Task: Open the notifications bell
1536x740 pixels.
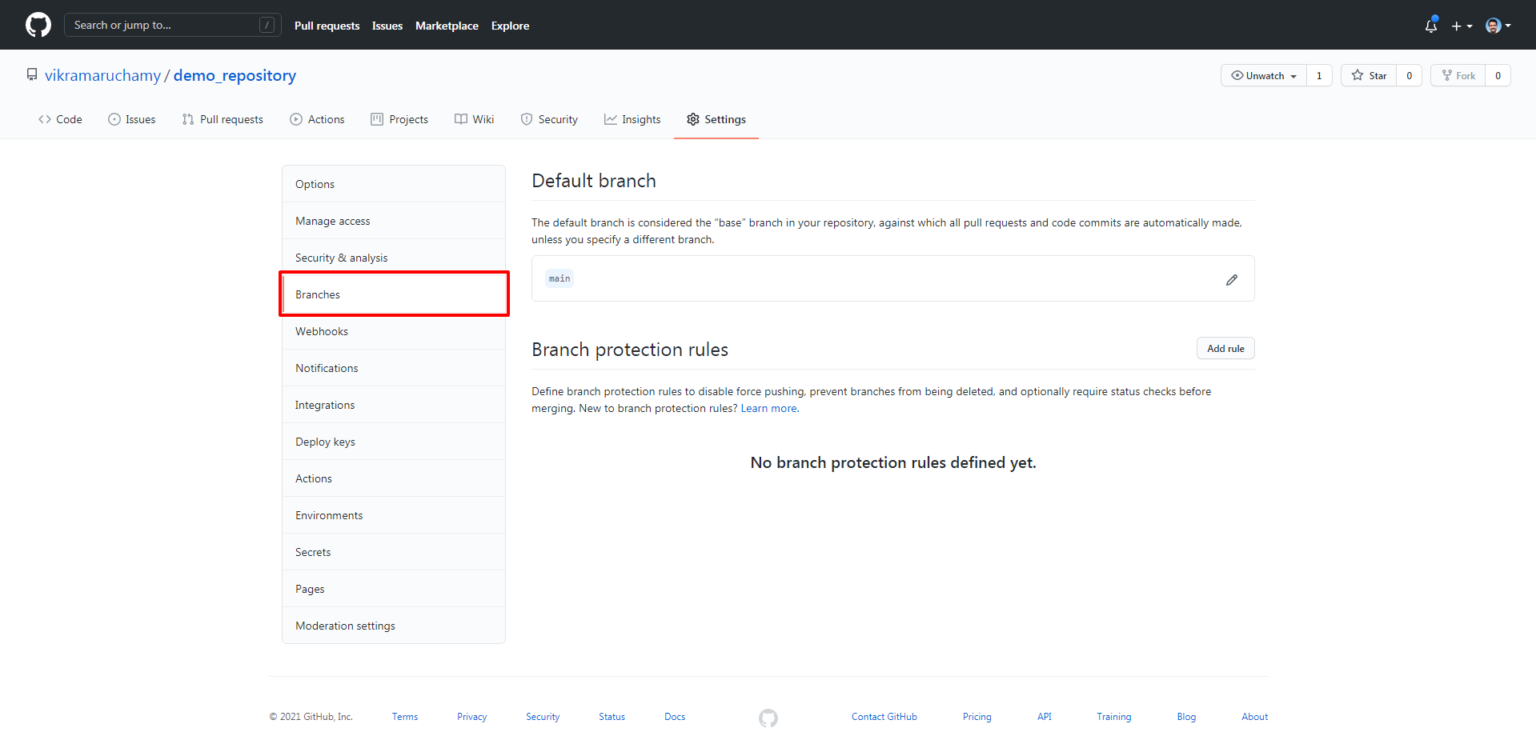Action: coord(1430,25)
